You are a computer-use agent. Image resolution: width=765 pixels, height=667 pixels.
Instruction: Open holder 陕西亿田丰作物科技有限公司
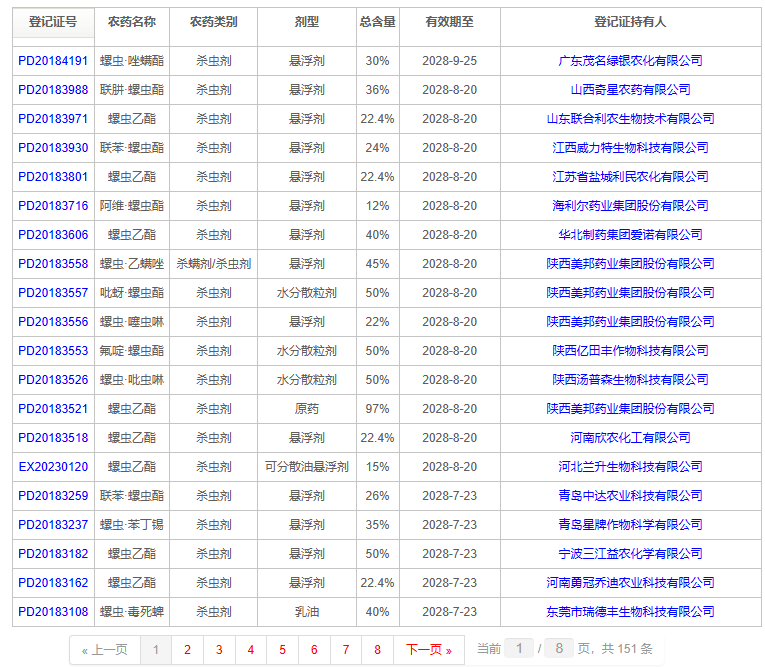(630, 351)
